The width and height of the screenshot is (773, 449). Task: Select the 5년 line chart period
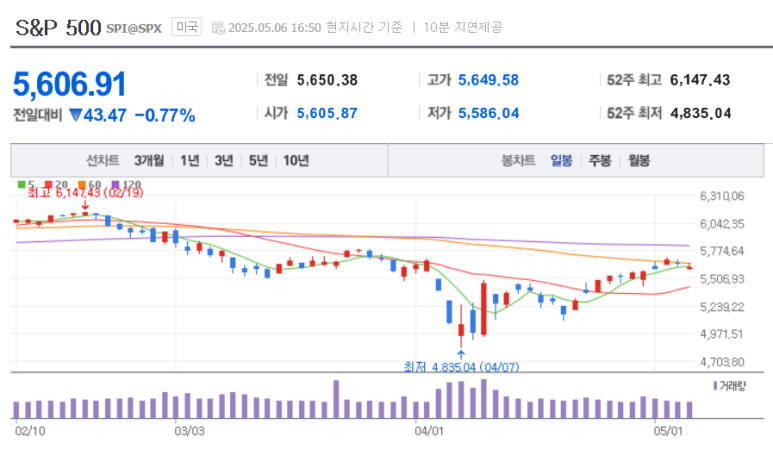(258, 160)
